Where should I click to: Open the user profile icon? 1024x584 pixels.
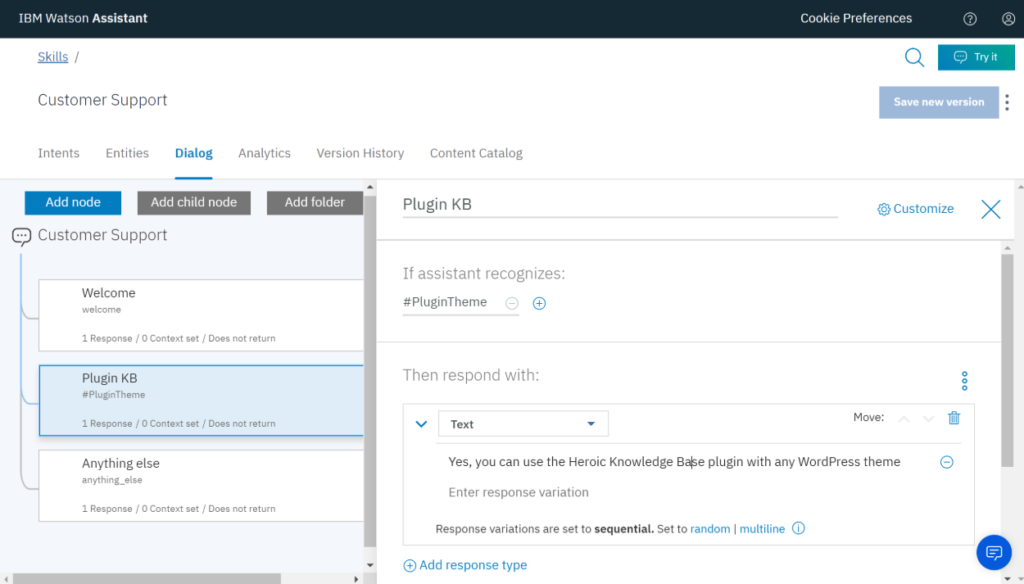click(1007, 19)
